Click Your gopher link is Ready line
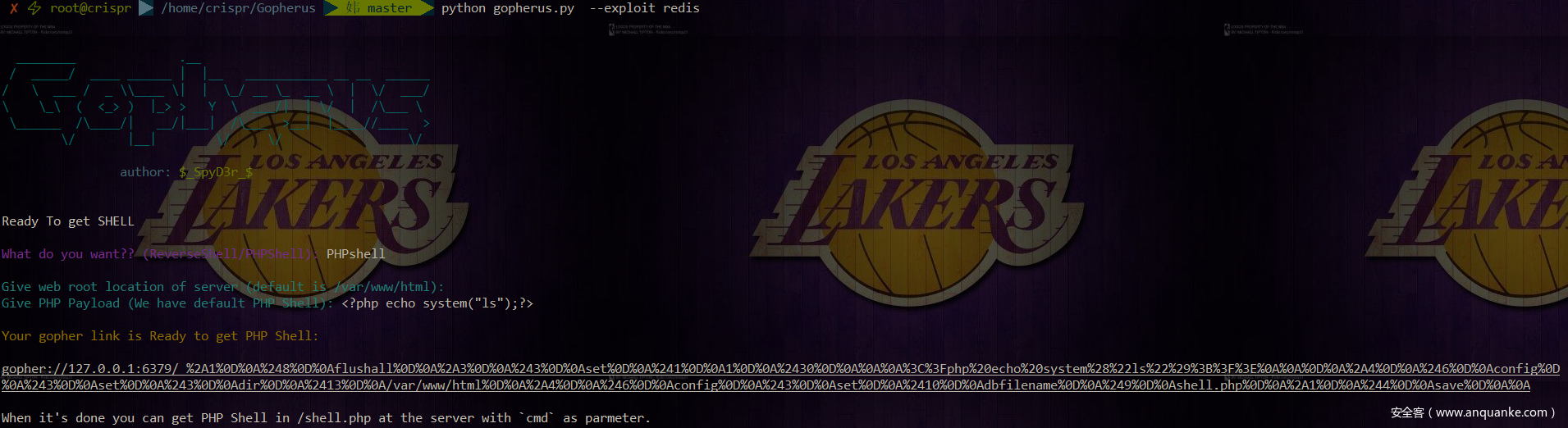This screenshot has height=428, width=1568. (160, 336)
